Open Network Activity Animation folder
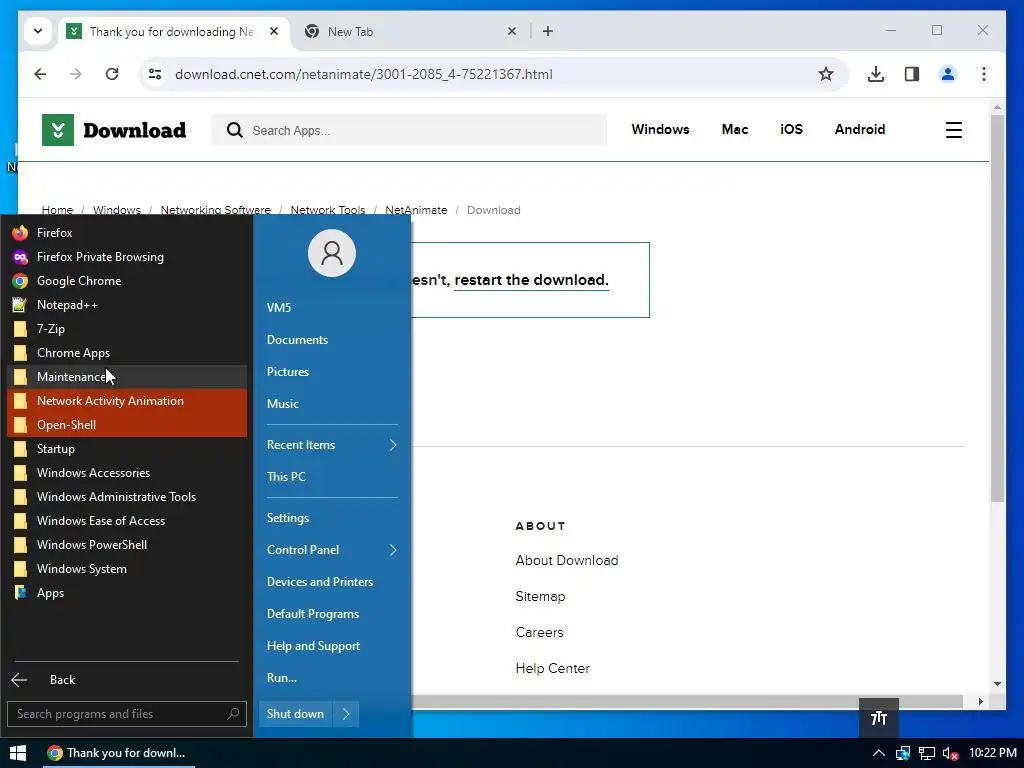 click(127, 401)
